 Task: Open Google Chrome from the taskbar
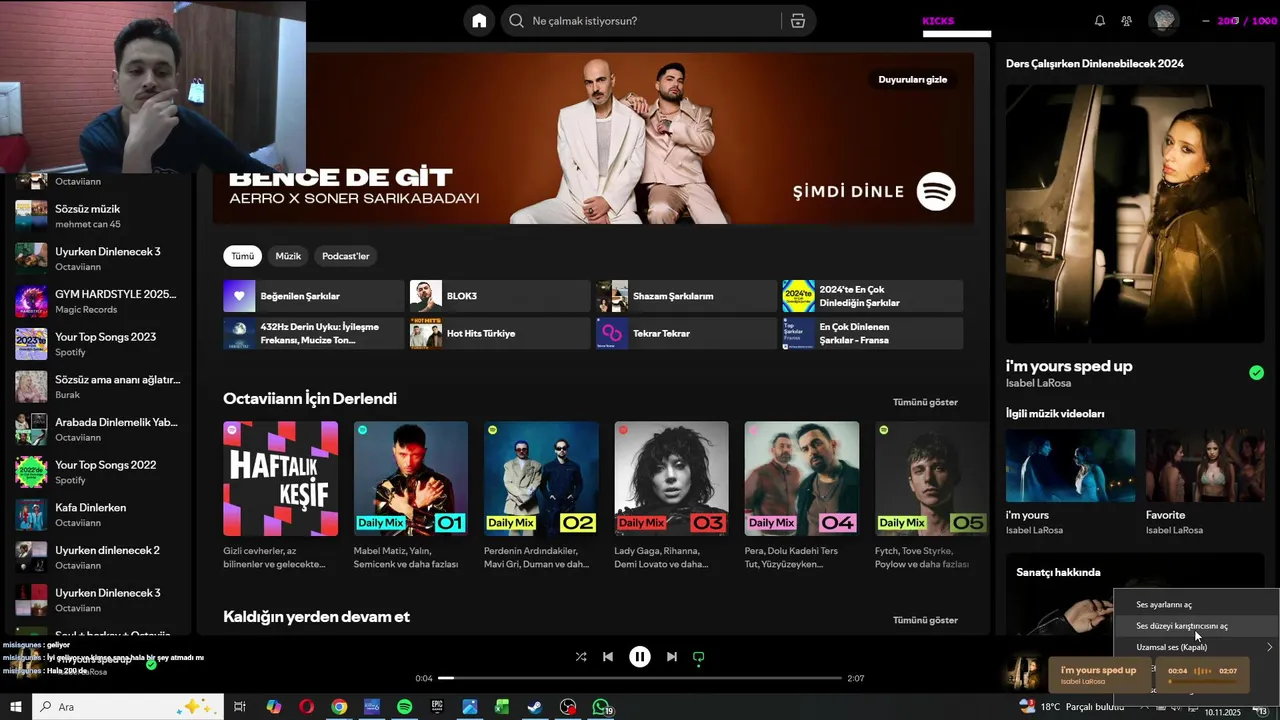click(x=339, y=707)
